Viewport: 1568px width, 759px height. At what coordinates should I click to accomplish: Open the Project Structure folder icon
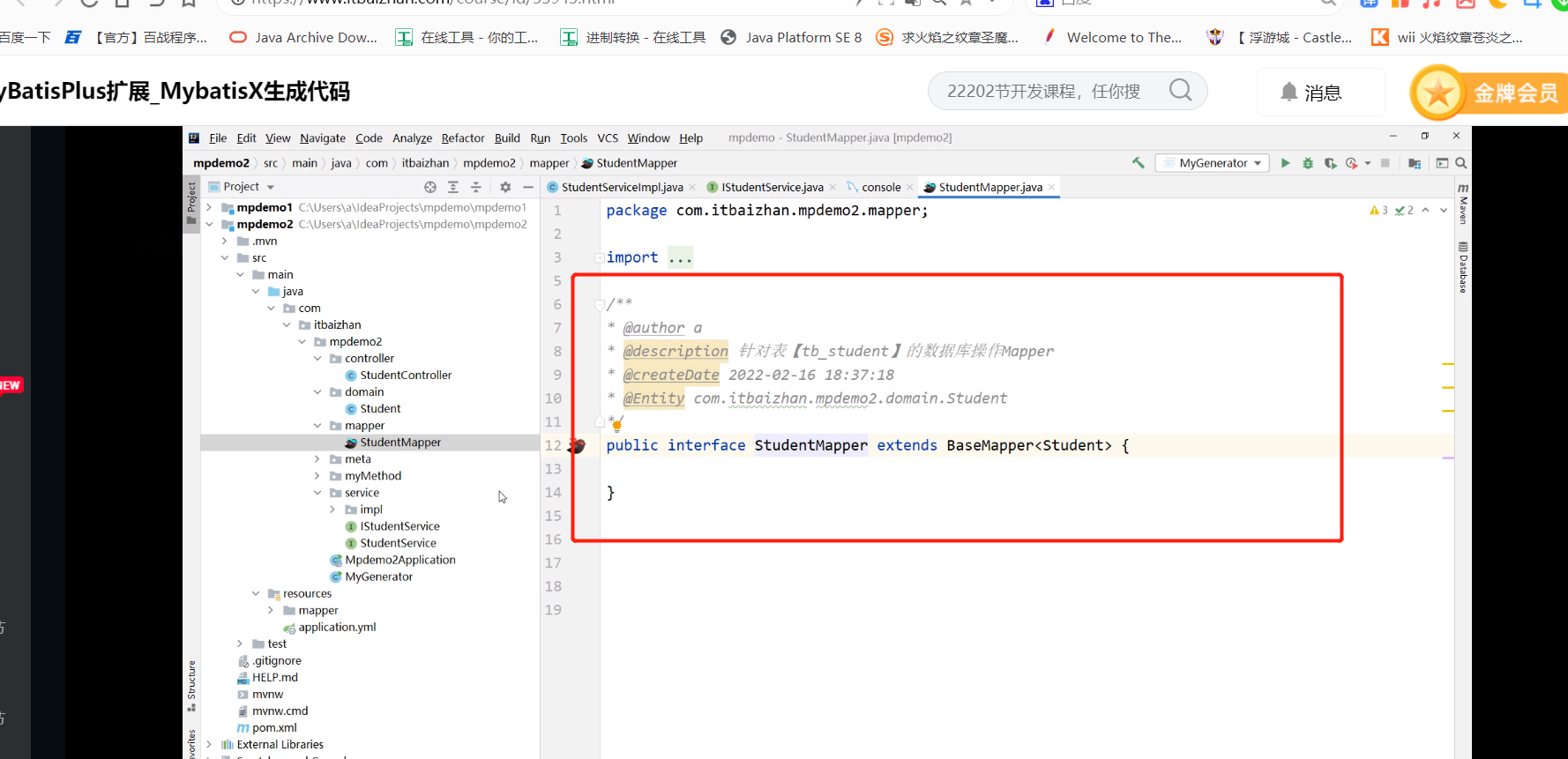pyautogui.click(x=1415, y=163)
